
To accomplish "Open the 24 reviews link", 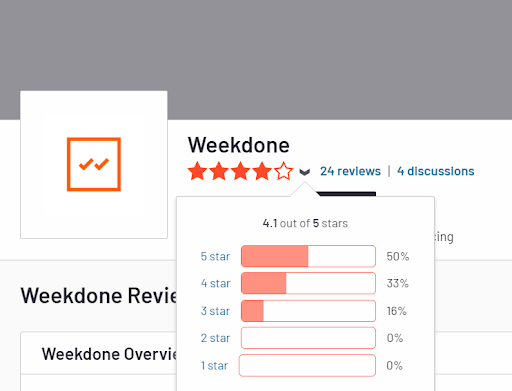I will point(350,171).
